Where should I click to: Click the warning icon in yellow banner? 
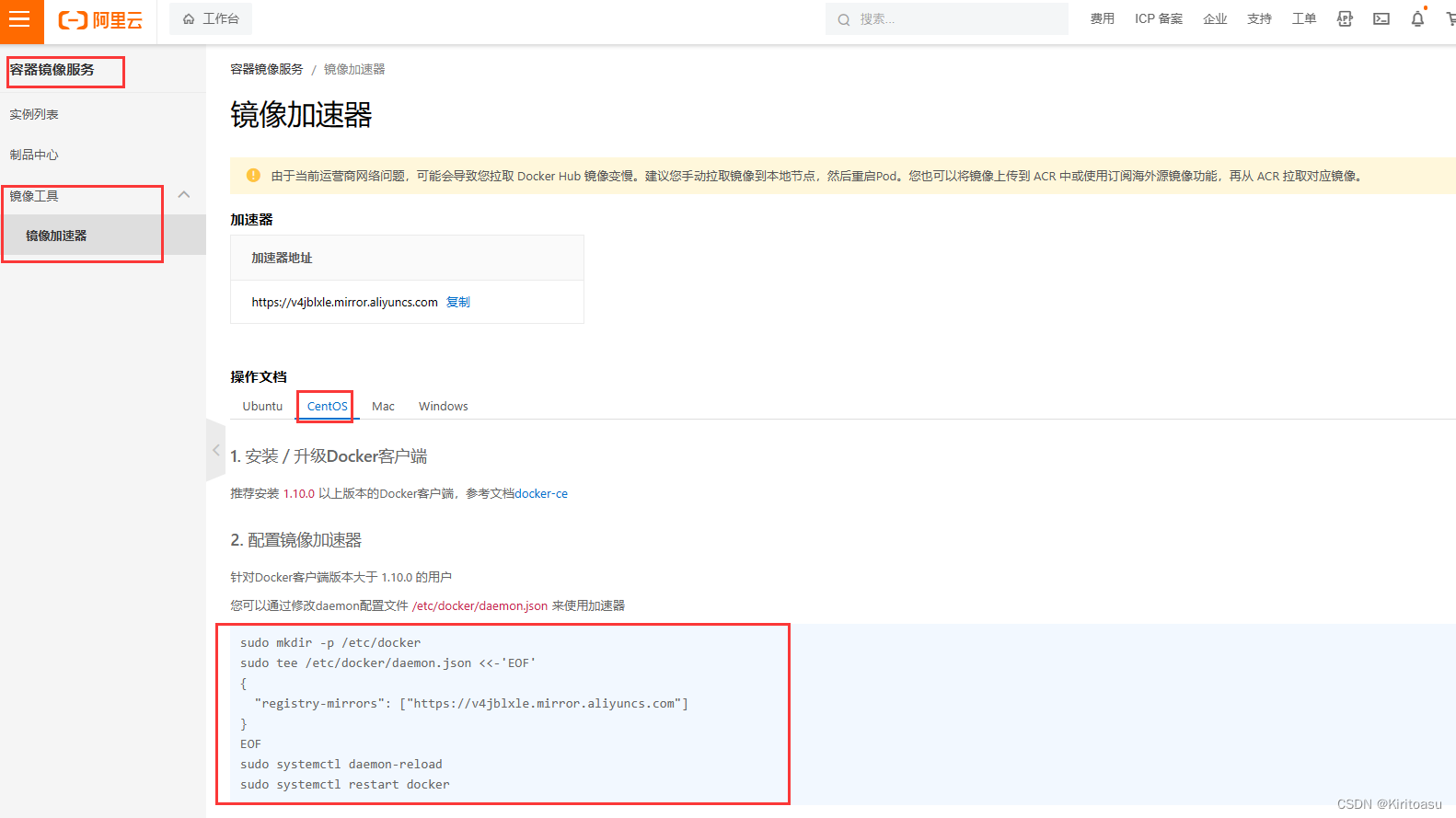[253, 175]
